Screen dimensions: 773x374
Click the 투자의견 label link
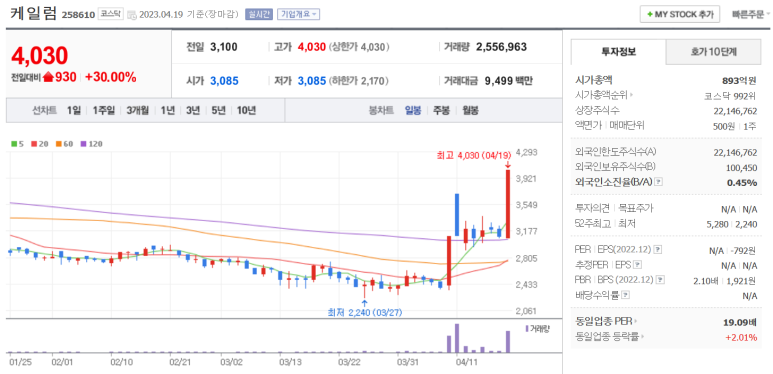coord(592,208)
